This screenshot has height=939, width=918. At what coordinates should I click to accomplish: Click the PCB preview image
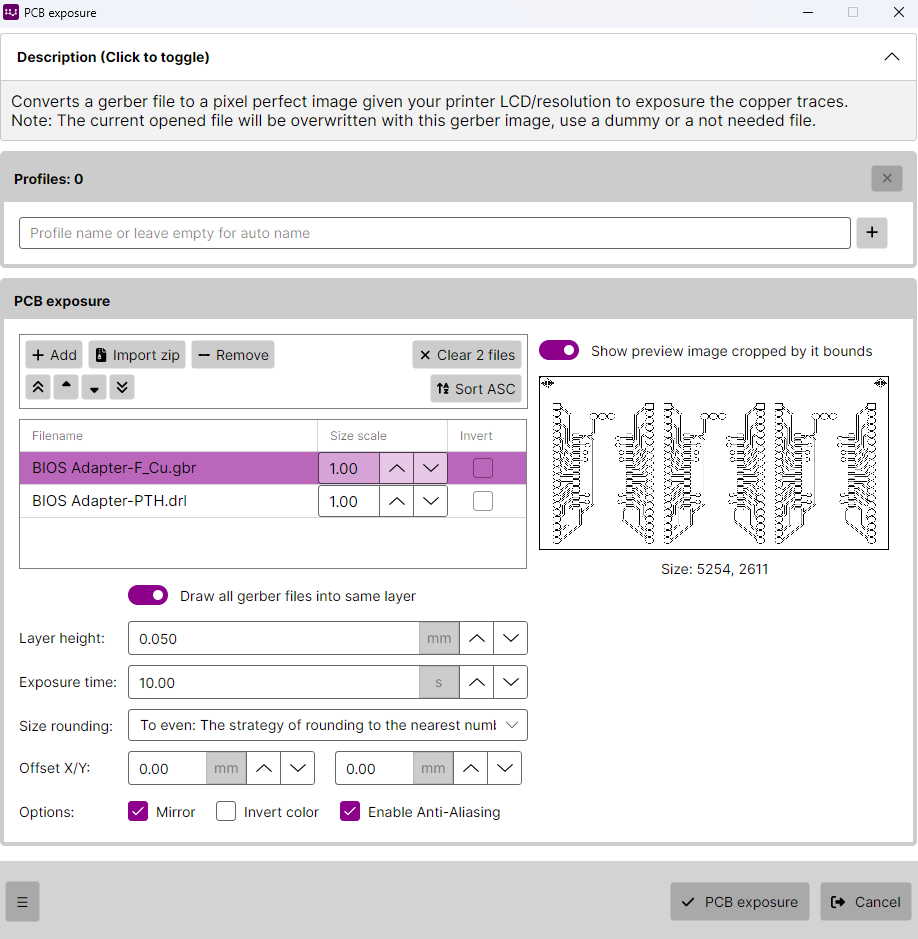point(714,463)
